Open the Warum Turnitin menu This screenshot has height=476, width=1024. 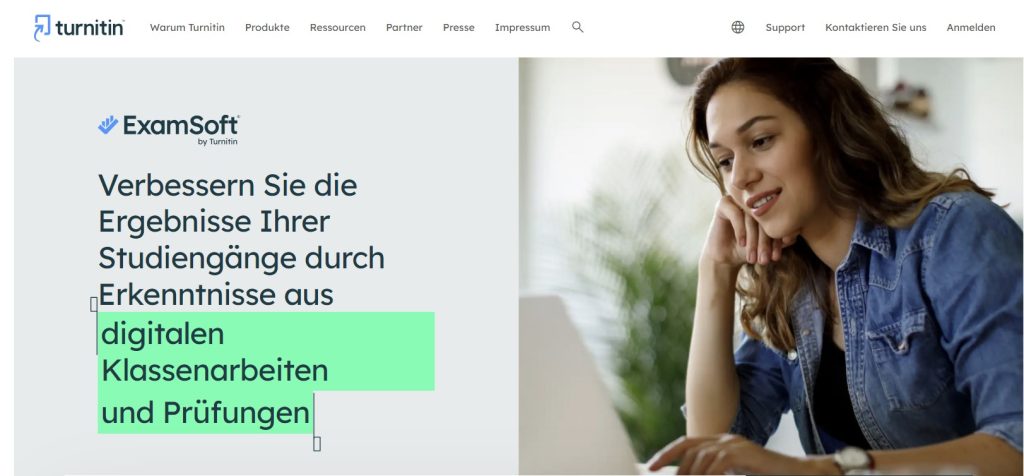point(187,27)
